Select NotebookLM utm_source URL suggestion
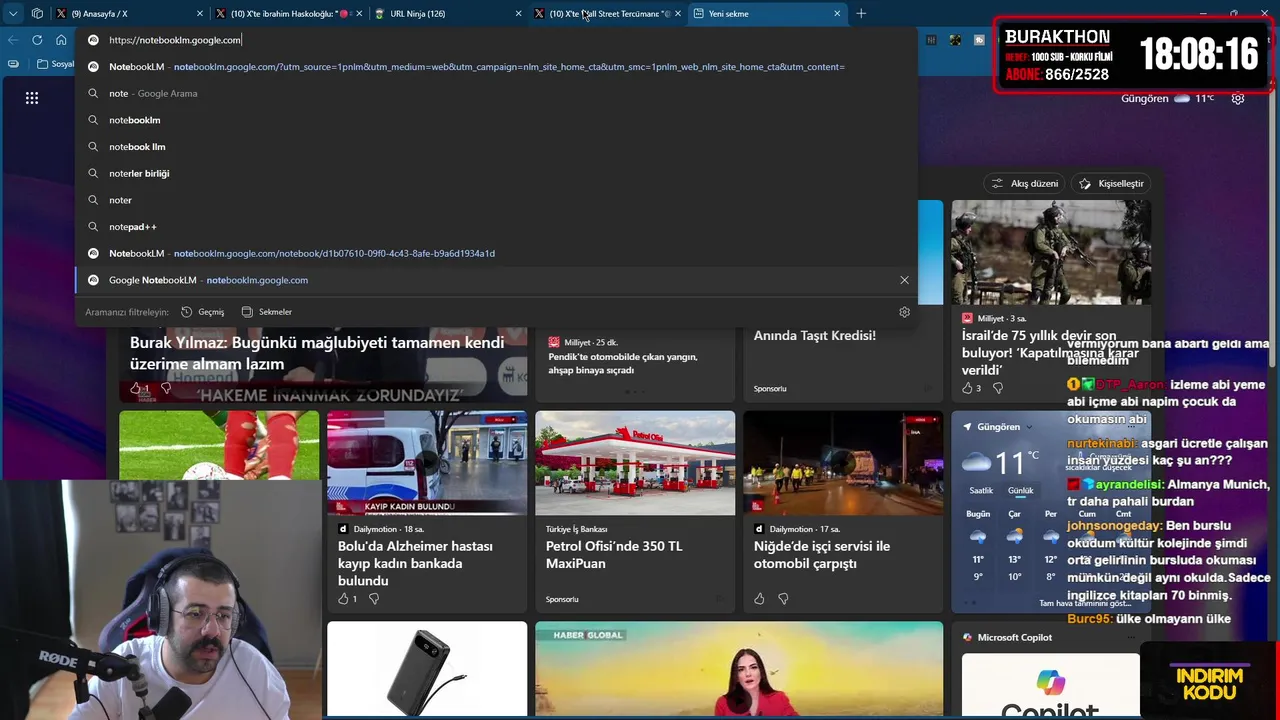The image size is (1280, 720). point(495,67)
